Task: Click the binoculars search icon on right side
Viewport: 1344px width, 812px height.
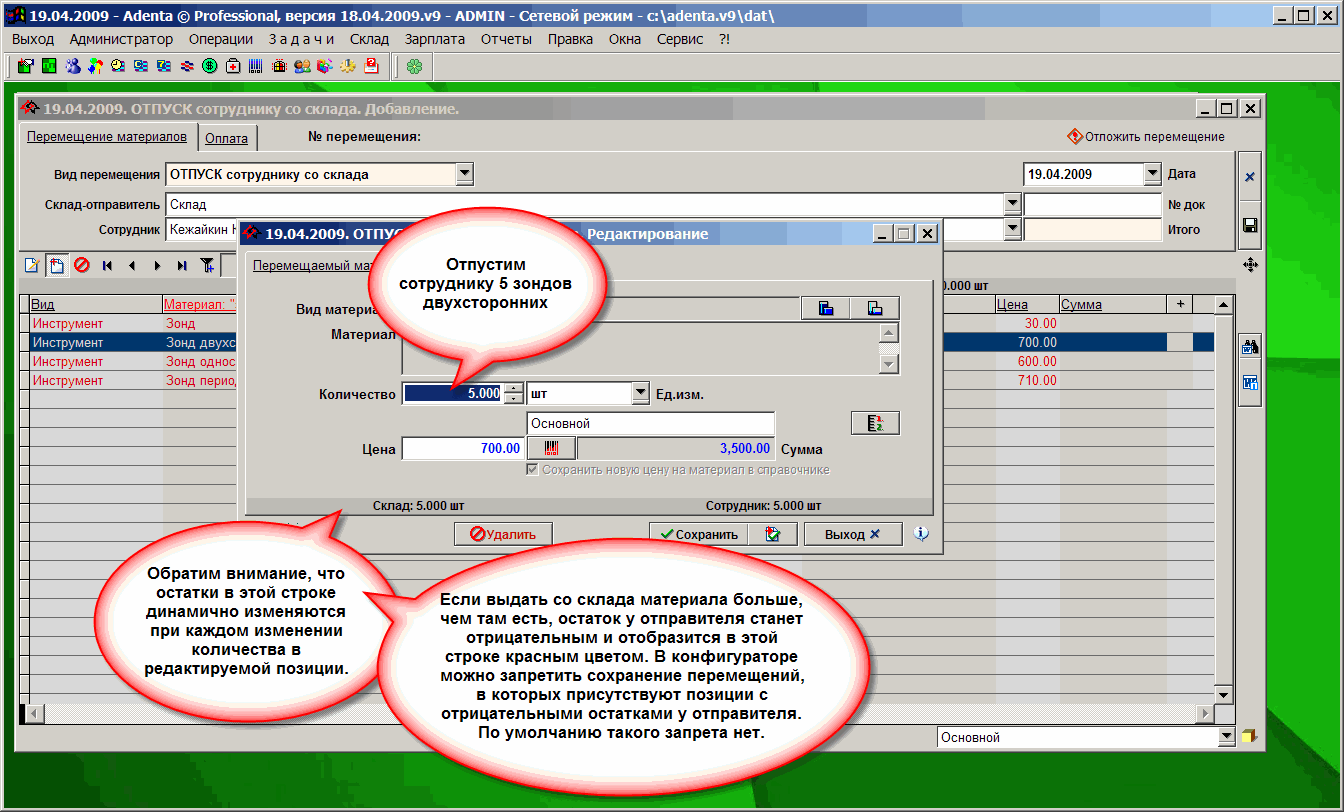Action: tap(1250, 347)
